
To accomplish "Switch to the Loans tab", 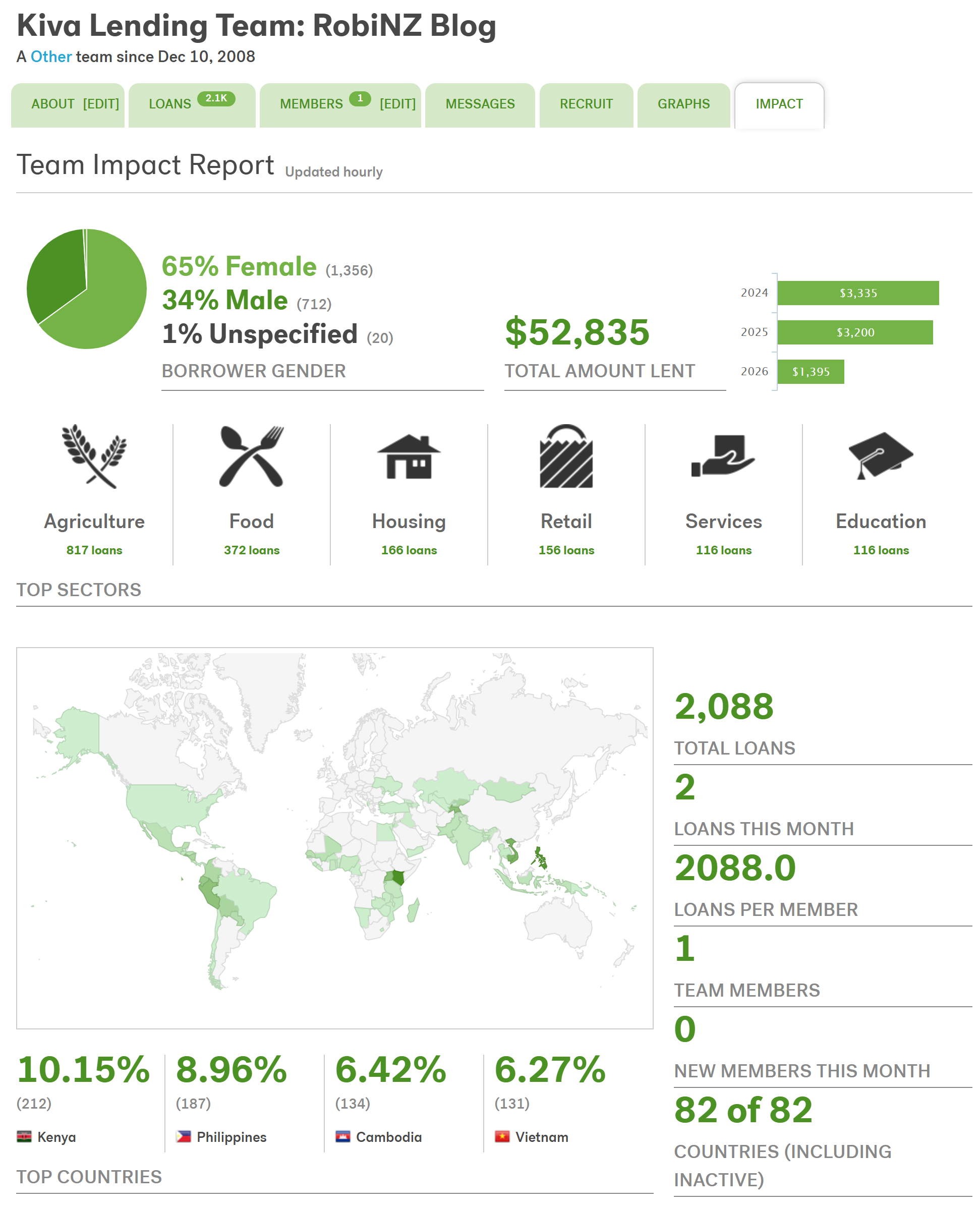I will (x=192, y=105).
